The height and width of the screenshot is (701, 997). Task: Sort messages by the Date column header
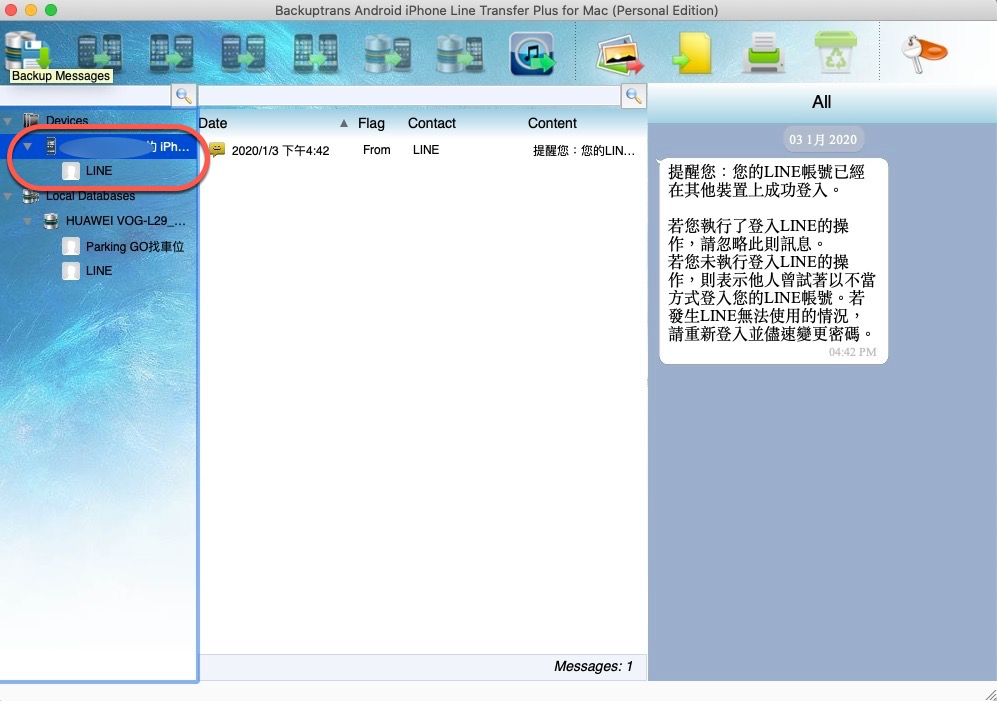212,123
